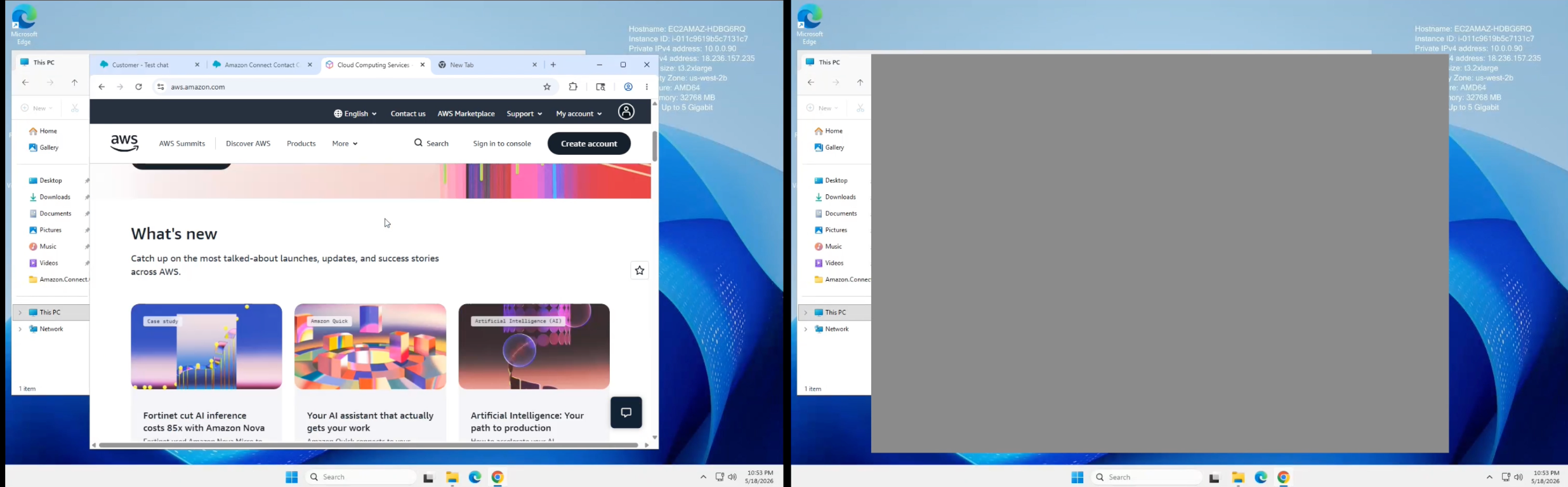The height and width of the screenshot is (487, 1568).
Task: Open the volume icon in left system tray
Action: (x=732, y=477)
